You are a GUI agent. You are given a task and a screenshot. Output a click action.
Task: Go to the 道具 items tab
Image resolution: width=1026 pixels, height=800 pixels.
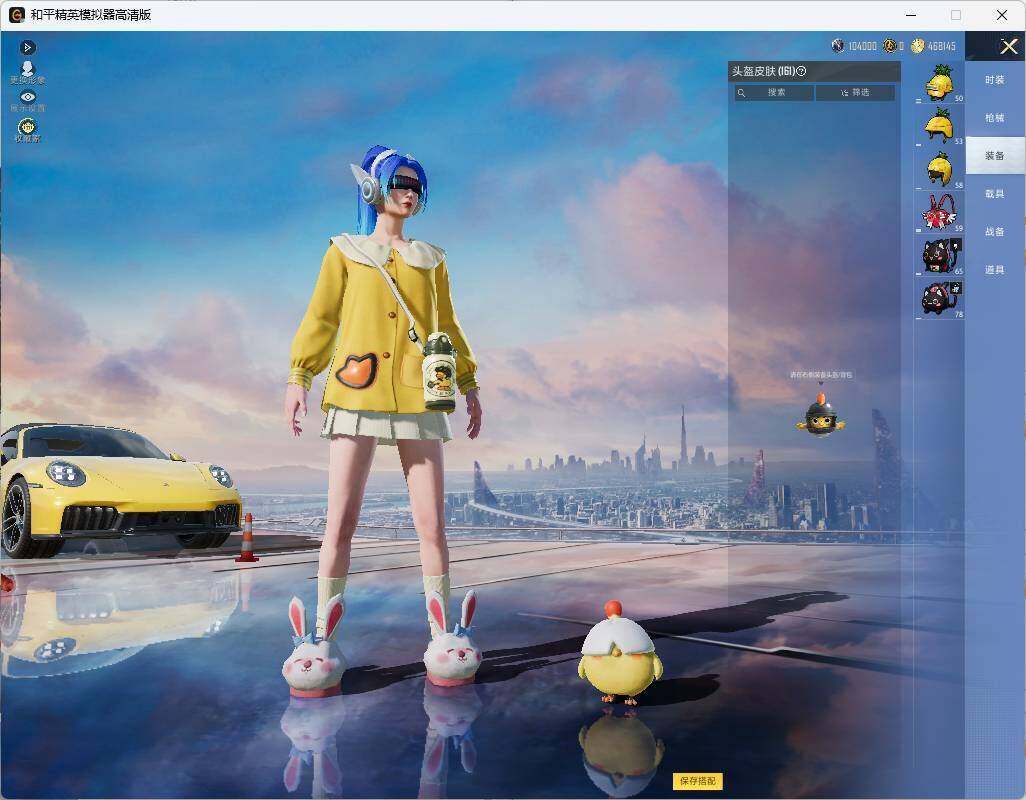coord(995,270)
